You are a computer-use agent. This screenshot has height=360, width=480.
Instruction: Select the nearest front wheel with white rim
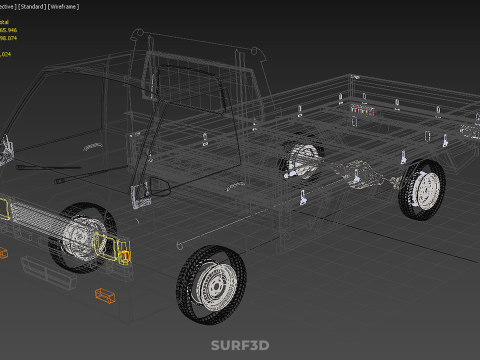(211, 285)
